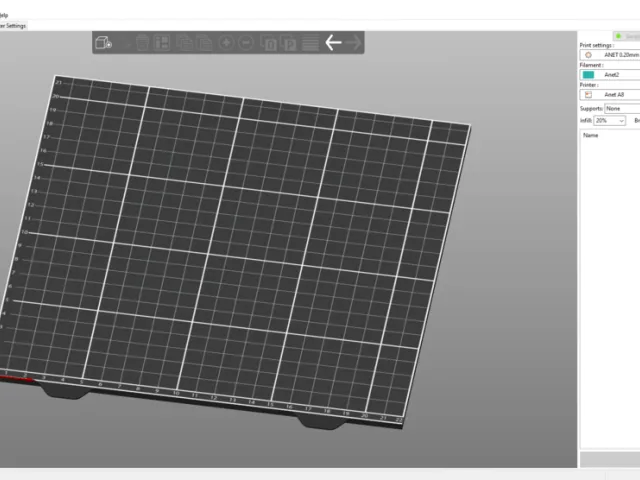Open the Filament preset dropdown Anet2
The width and height of the screenshot is (640, 480).
click(x=610, y=75)
